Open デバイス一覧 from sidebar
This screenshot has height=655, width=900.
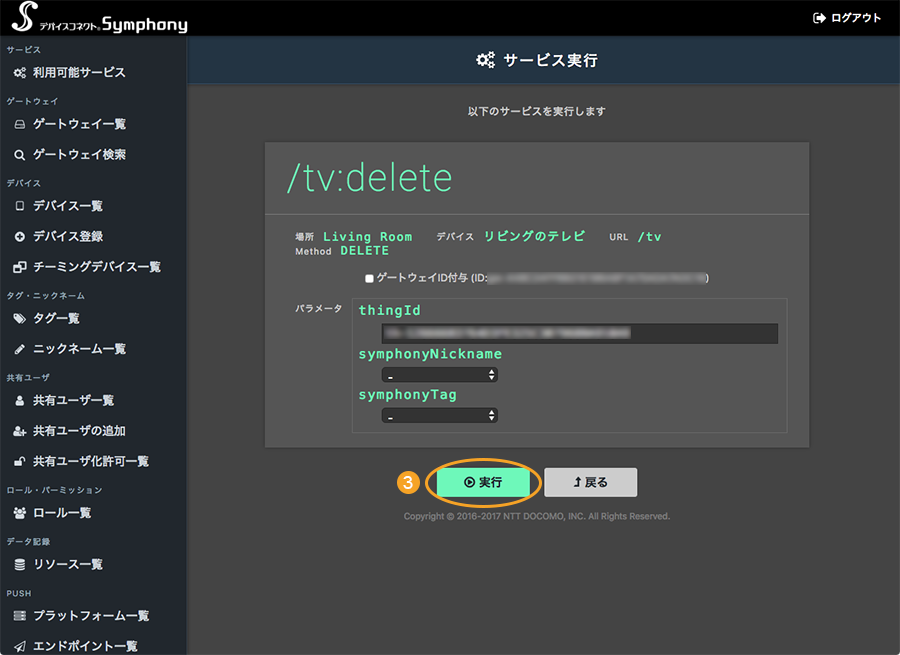[68, 206]
